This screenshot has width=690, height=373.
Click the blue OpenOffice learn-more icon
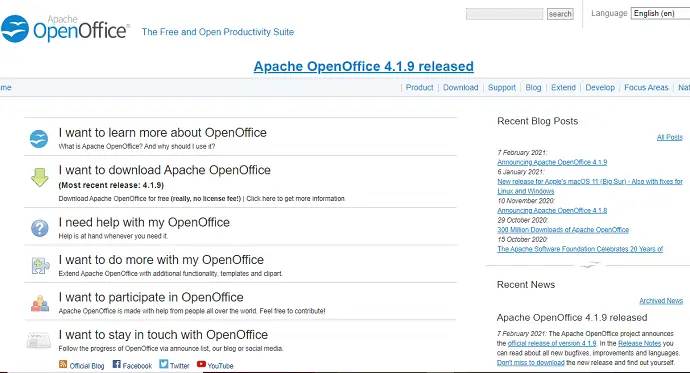point(39,139)
